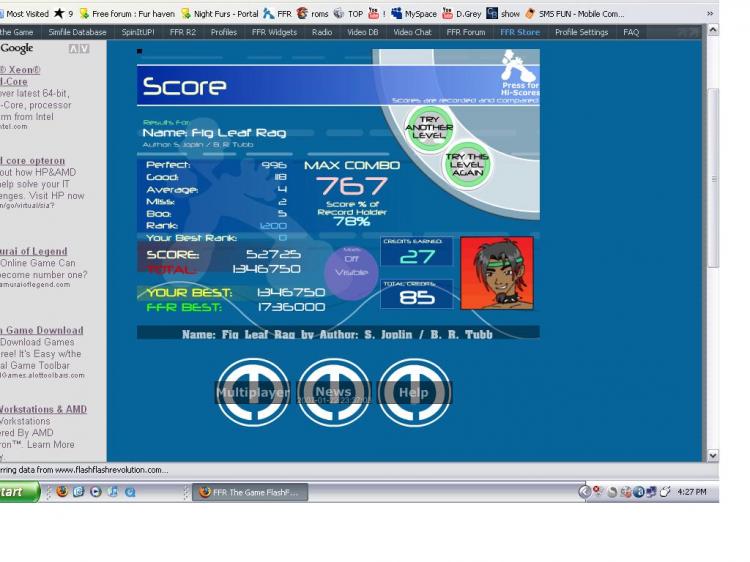Click the song name 'Fig Leaf Rag' heading
750x562 pixels.
click(214, 133)
